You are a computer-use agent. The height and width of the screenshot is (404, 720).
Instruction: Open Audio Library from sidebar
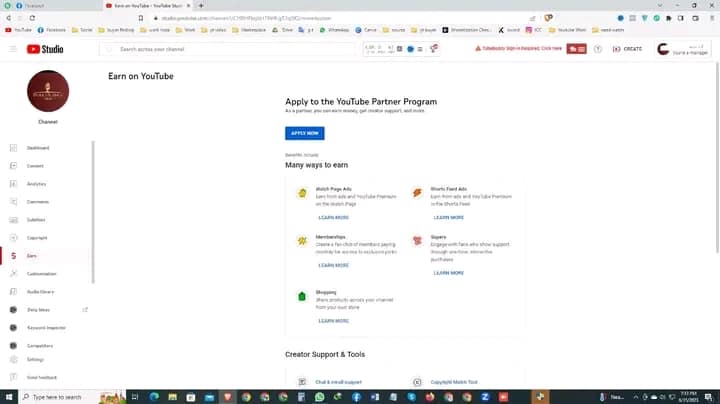tap(14, 292)
